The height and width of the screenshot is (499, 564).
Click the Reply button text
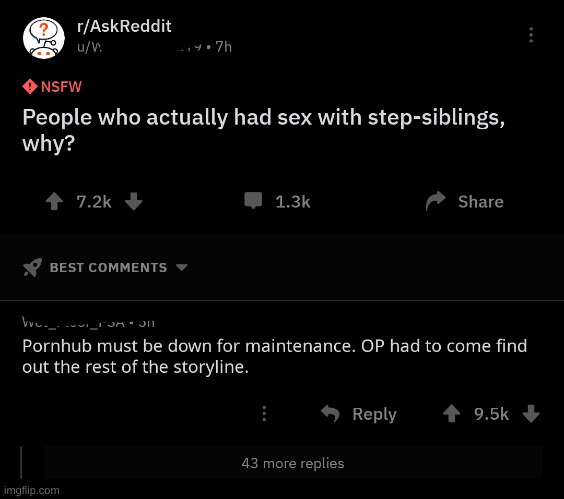(x=374, y=414)
